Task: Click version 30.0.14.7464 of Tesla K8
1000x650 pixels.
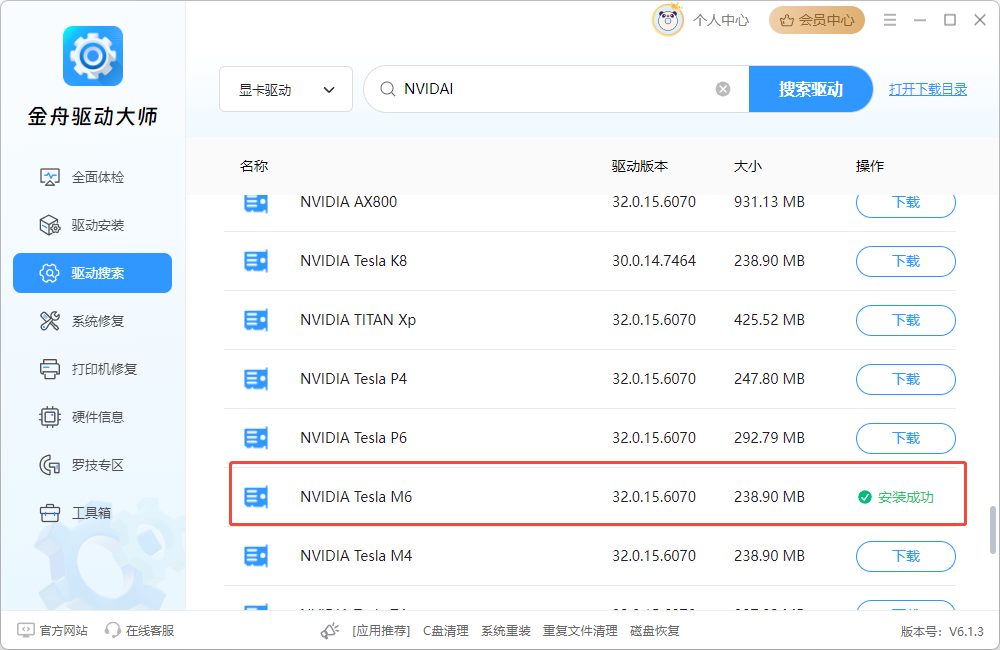Action: 654,261
